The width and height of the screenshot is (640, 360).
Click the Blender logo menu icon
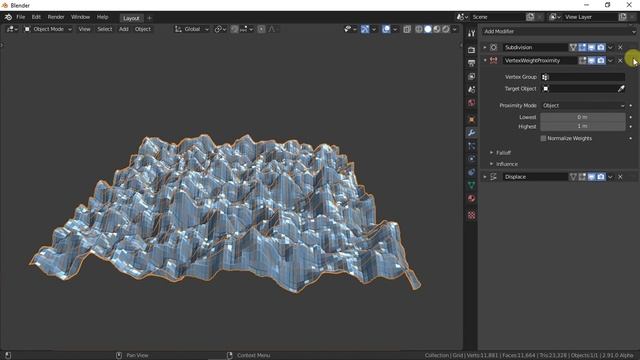[8, 17]
